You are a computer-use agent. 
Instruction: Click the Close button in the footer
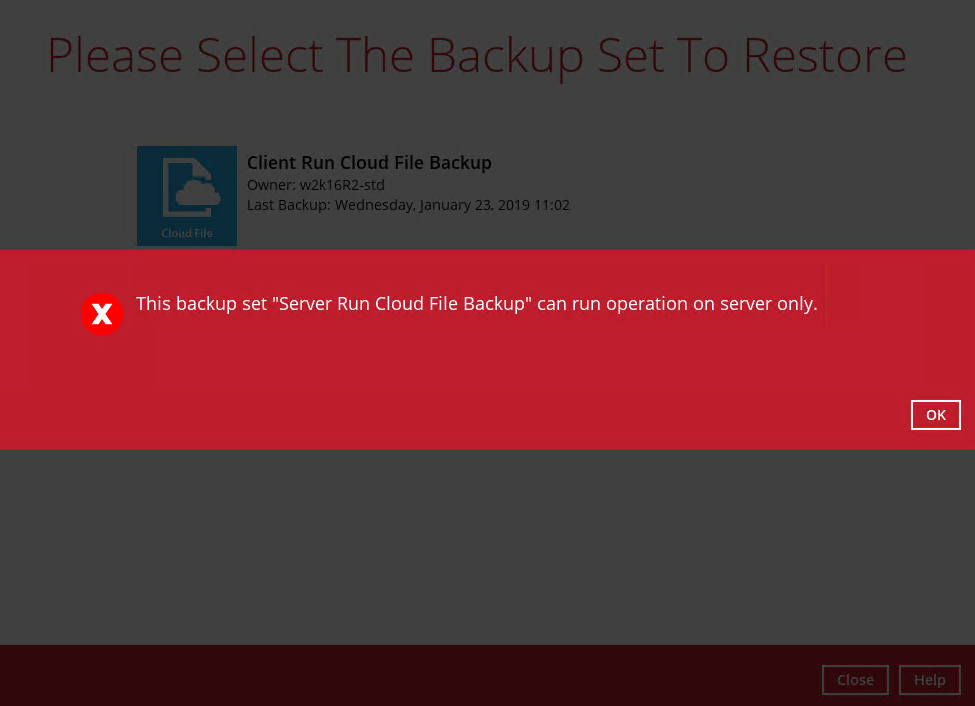(855, 680)
